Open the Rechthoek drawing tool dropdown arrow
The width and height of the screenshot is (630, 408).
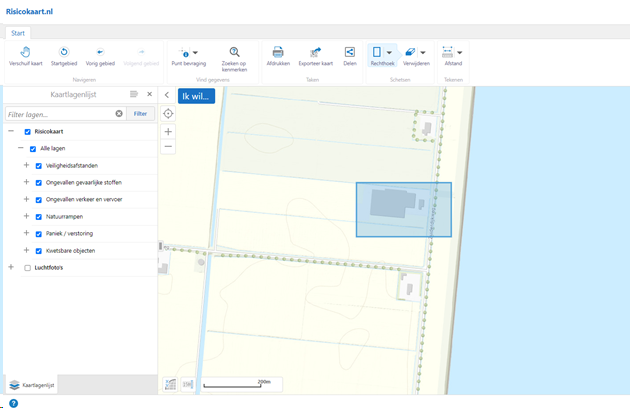(x=389, y=52)
